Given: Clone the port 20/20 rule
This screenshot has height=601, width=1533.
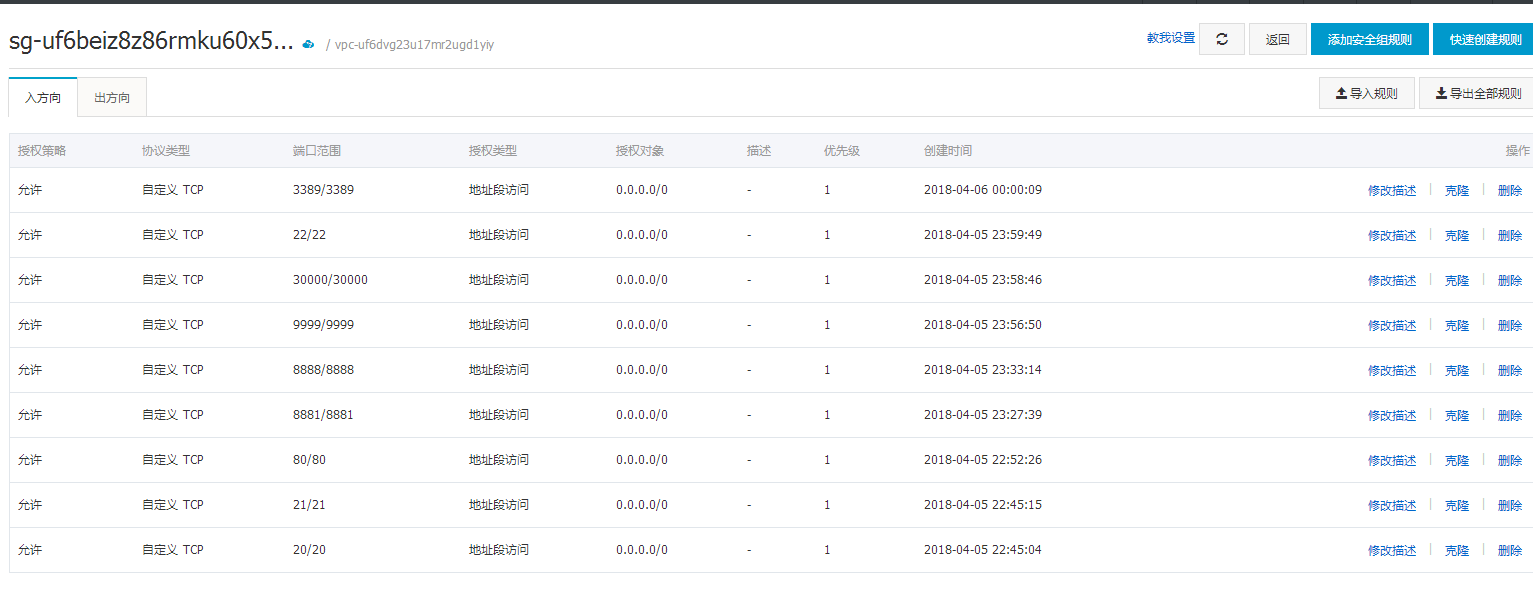Looking at the screenshot, I should pos(1456,551).
